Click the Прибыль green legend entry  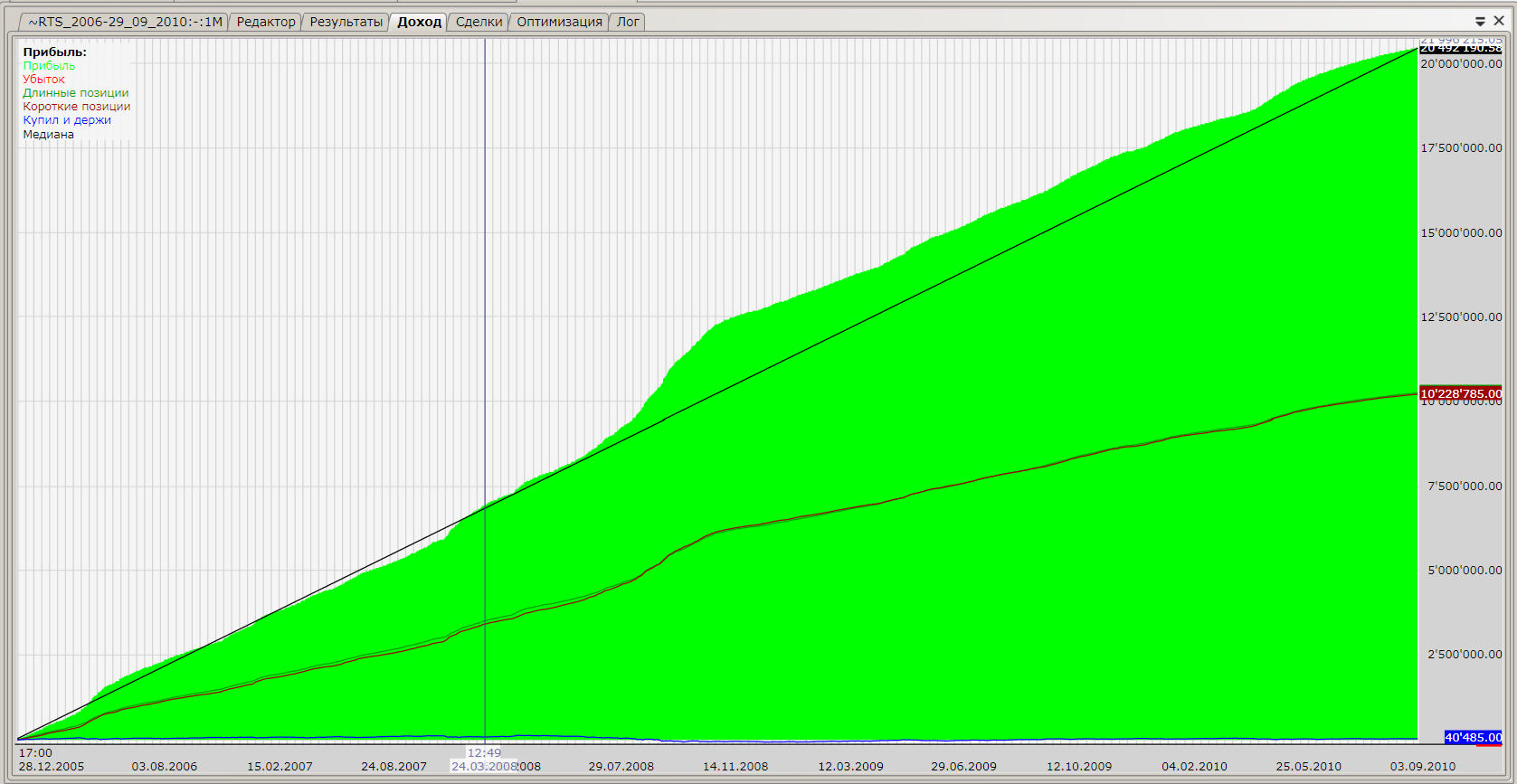(49, 66)
